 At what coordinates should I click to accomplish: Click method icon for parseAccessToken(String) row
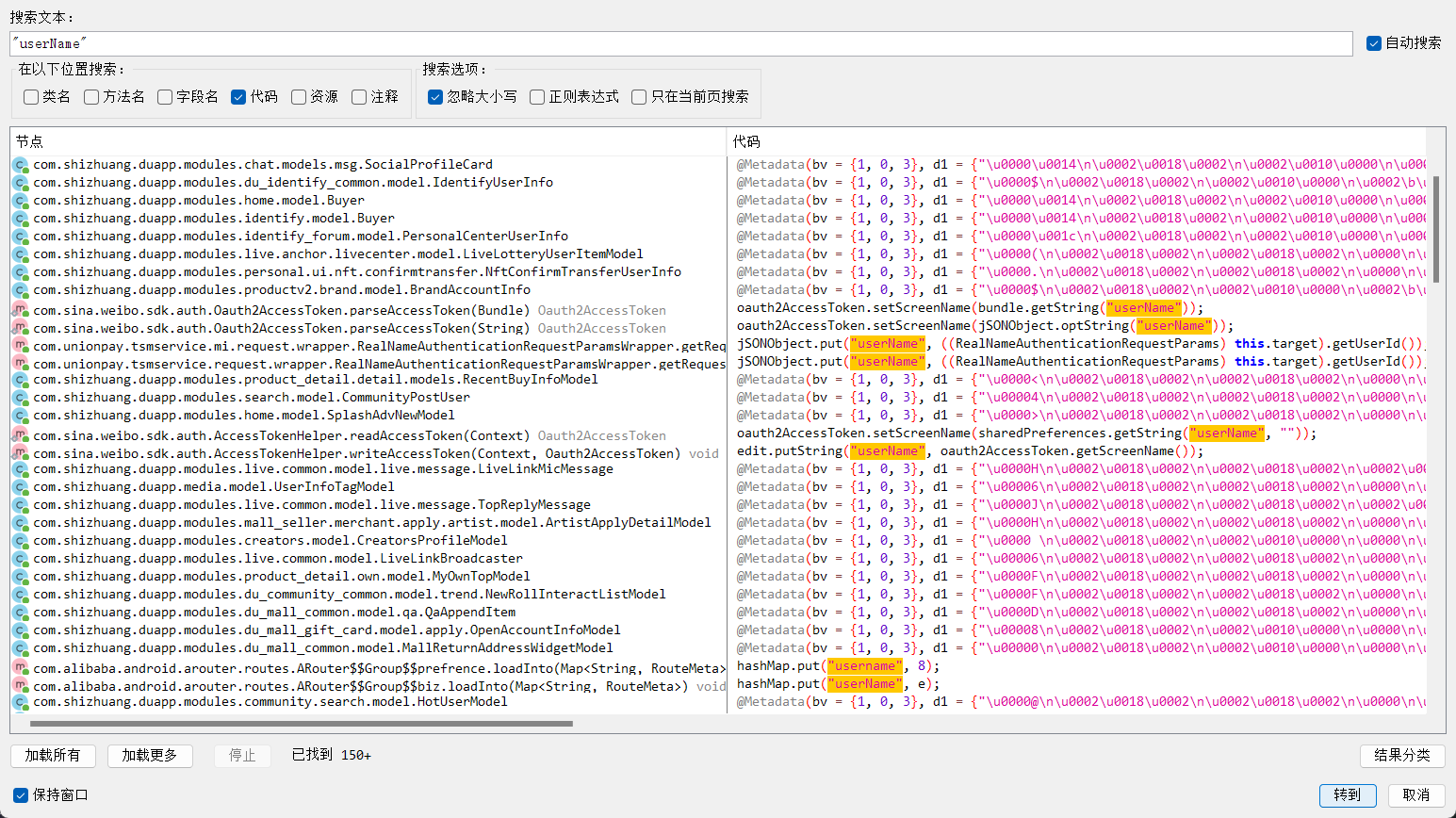pyautogui.click(x=20, y=328)
